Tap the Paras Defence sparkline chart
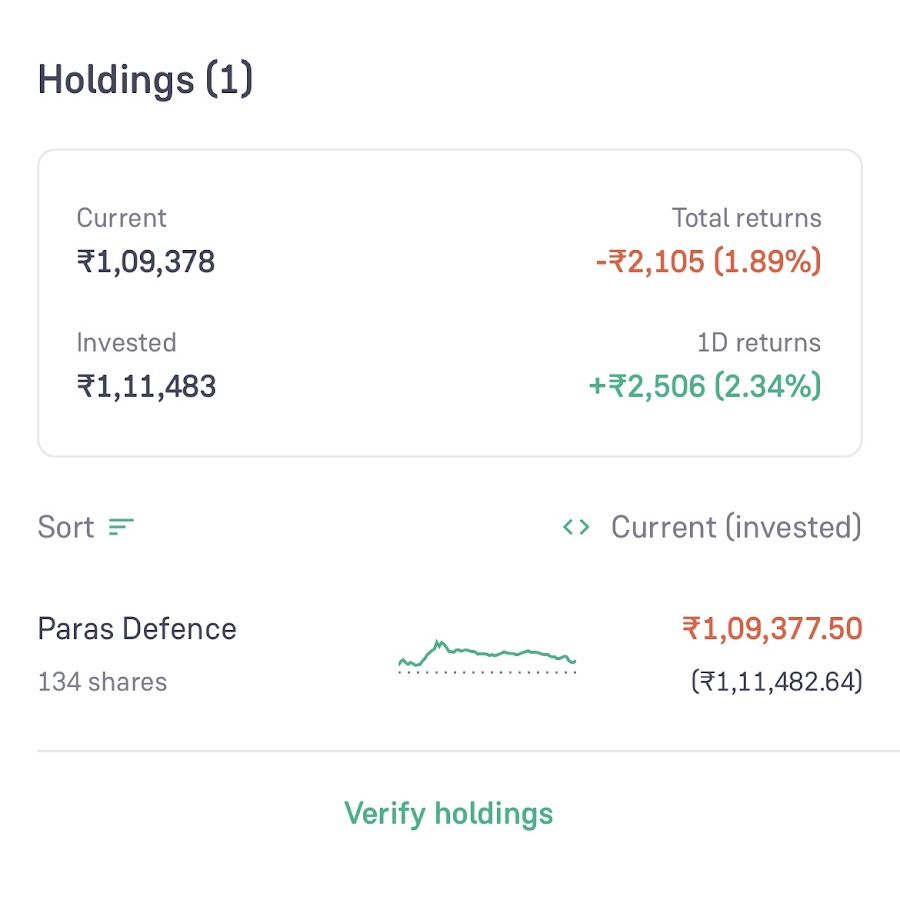This screenshot has width=900, height=900. point(487,653)
